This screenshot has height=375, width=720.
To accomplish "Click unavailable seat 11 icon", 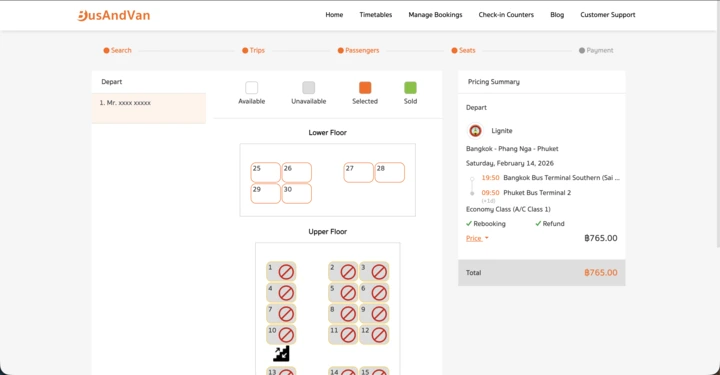I will (x=348, y=335).
